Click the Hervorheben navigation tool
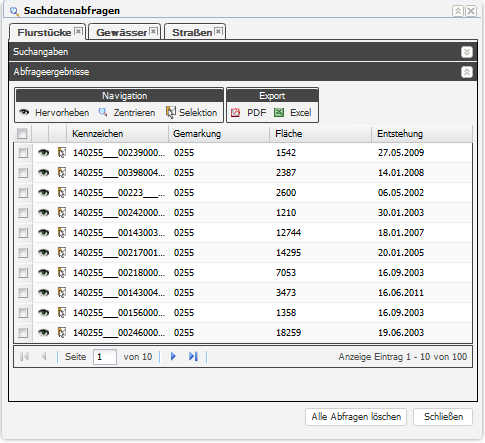 coord(54,113)
